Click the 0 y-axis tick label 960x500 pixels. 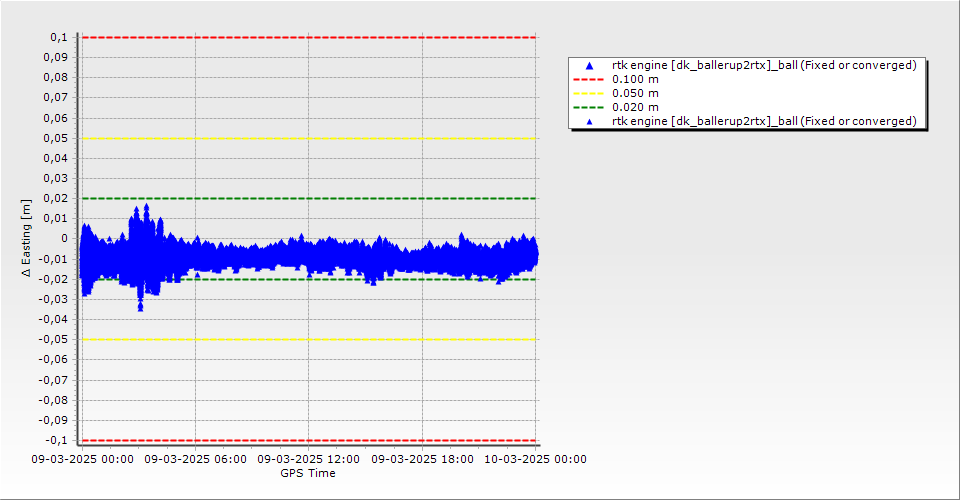[x=65, y=239]
